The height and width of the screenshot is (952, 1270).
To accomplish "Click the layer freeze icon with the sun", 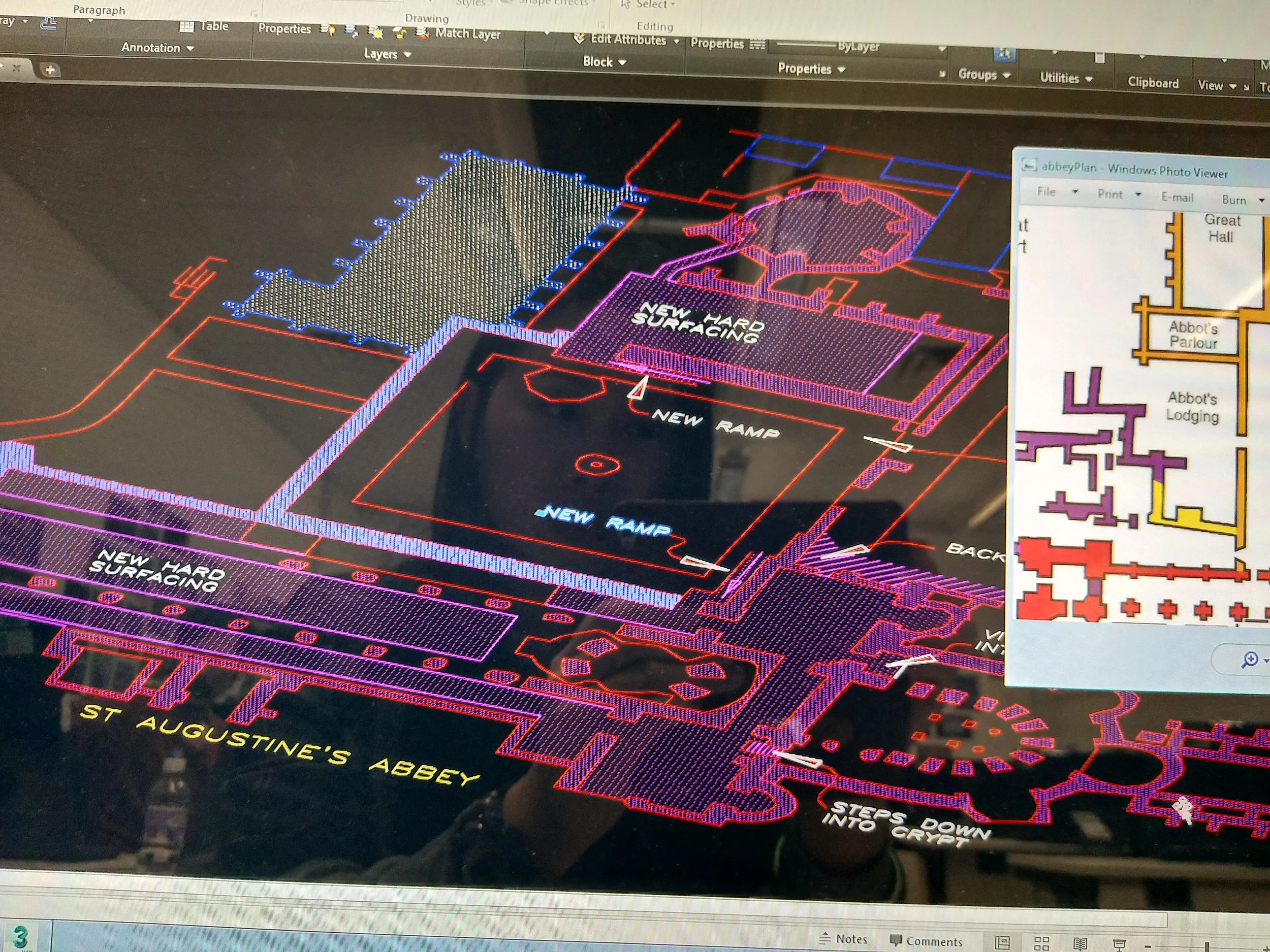I will pyautogui.click(x=376, y=32).
